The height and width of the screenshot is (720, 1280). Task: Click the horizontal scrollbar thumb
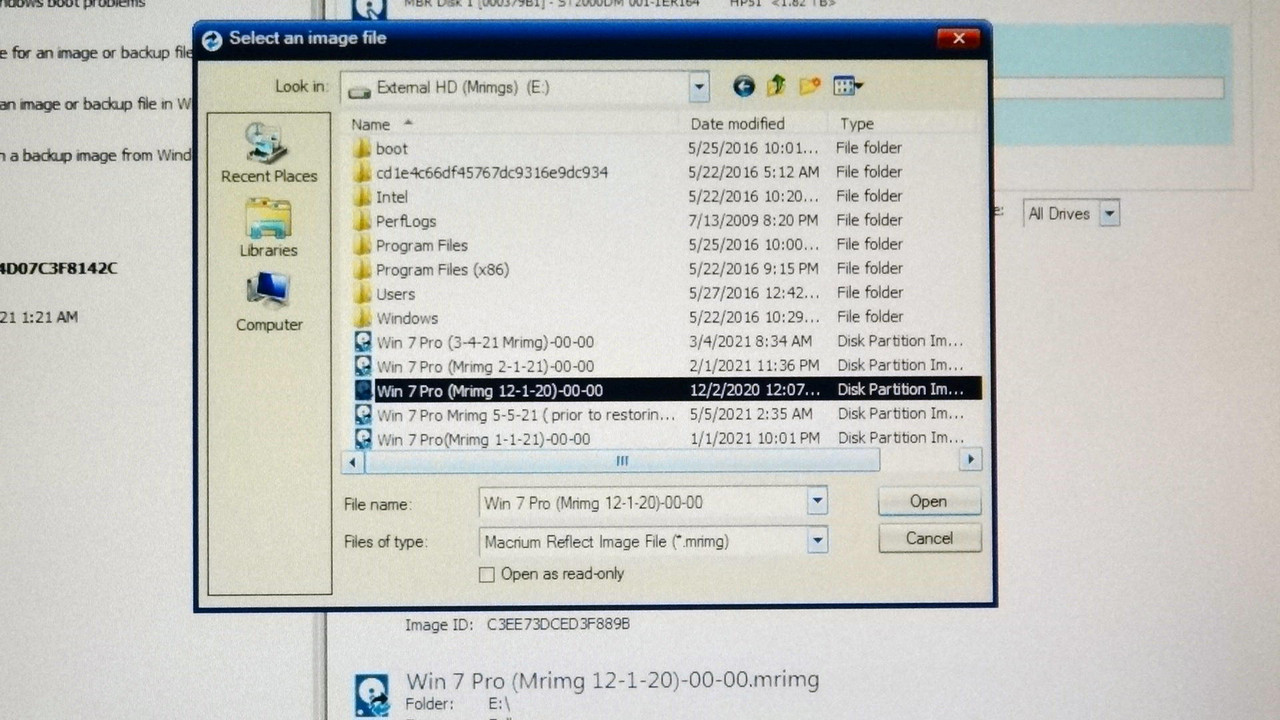621,461
